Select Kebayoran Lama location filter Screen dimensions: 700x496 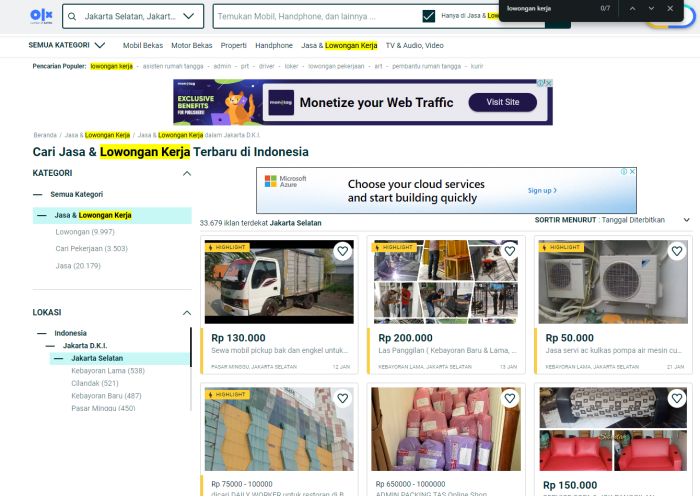click(108, 371)
